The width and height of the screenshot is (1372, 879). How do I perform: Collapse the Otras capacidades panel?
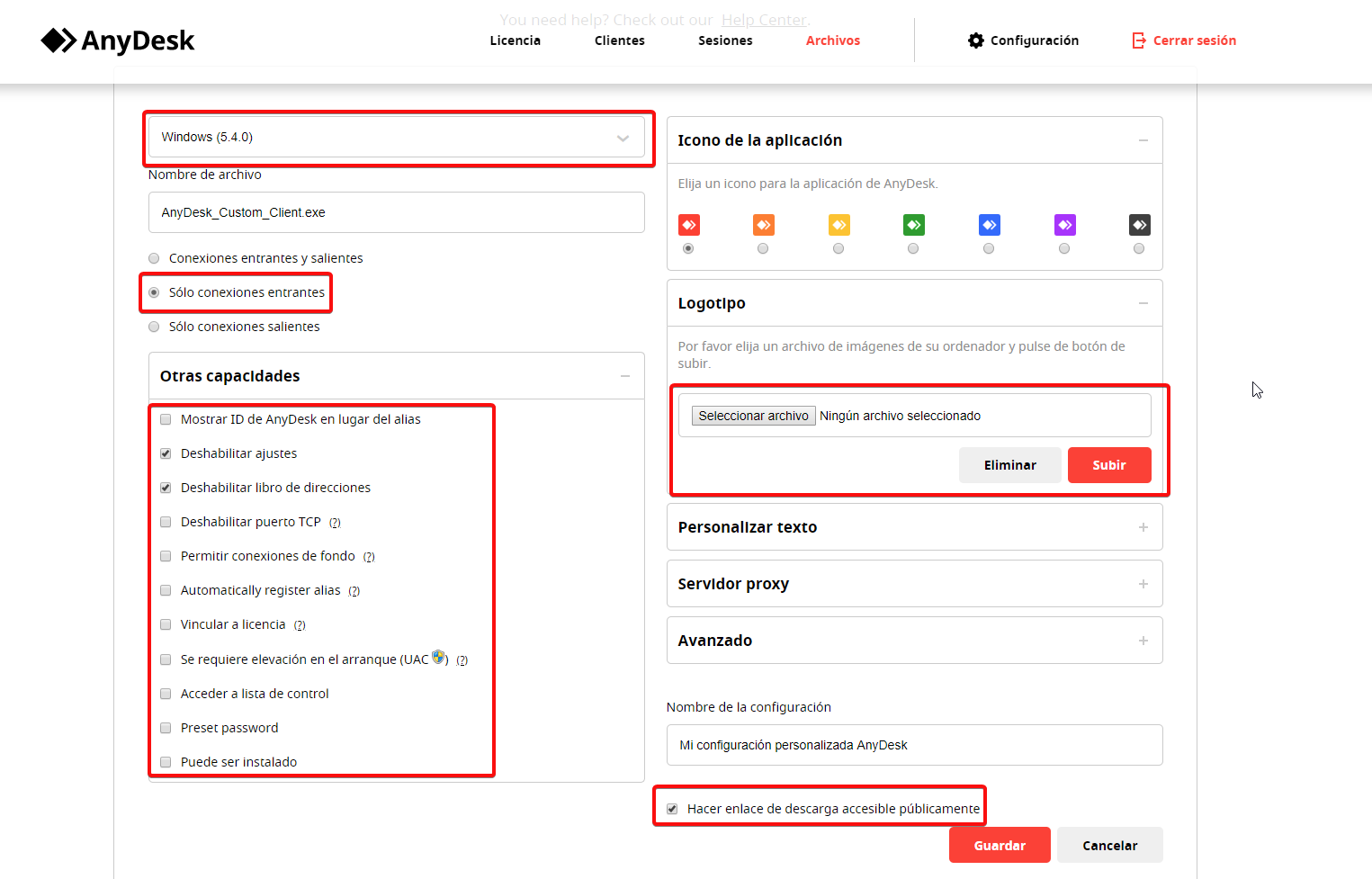pyautogui.click(x=625, y=376)
